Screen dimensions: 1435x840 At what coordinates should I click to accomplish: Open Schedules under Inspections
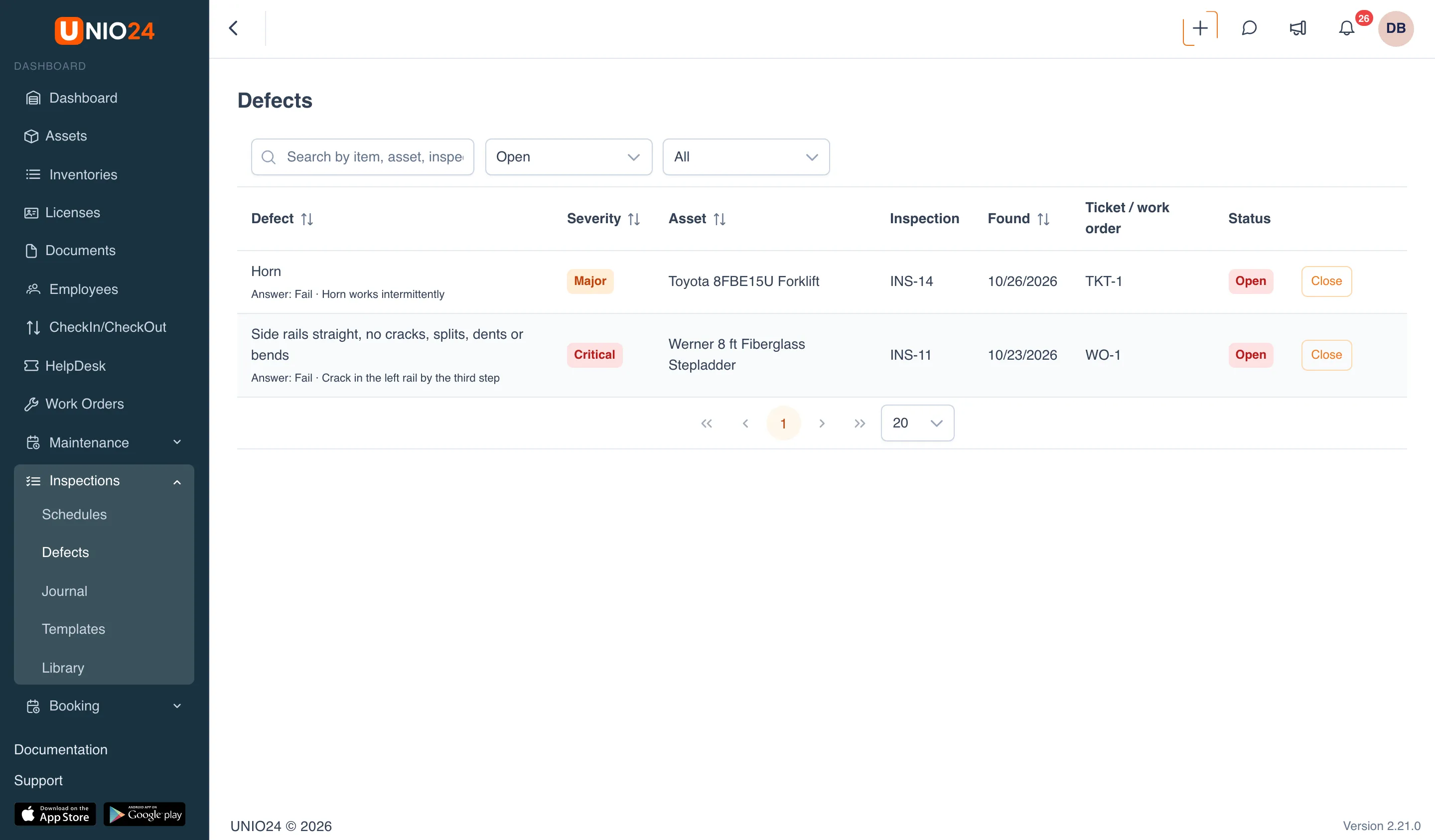click(74, 514)
